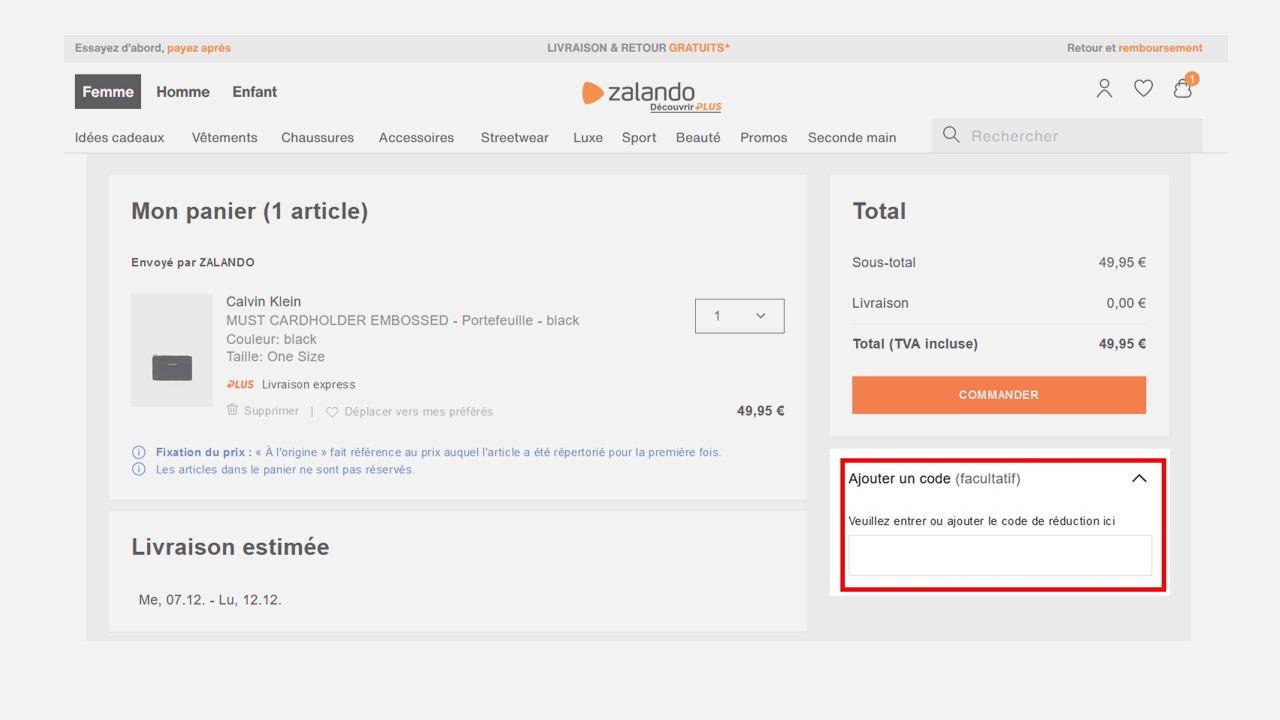Open the shopping bag icon

coord(1184,87)
